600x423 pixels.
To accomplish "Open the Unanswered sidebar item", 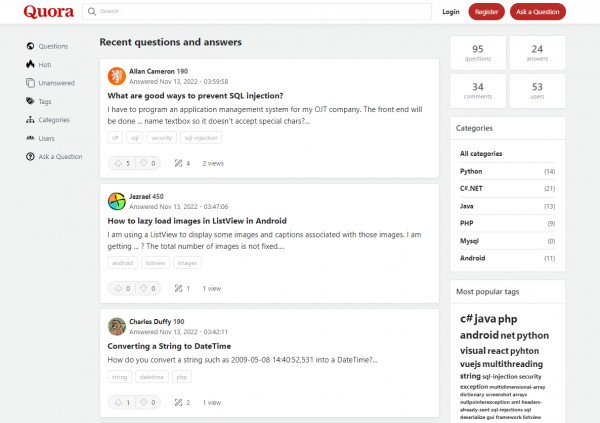I will point(56,83).
